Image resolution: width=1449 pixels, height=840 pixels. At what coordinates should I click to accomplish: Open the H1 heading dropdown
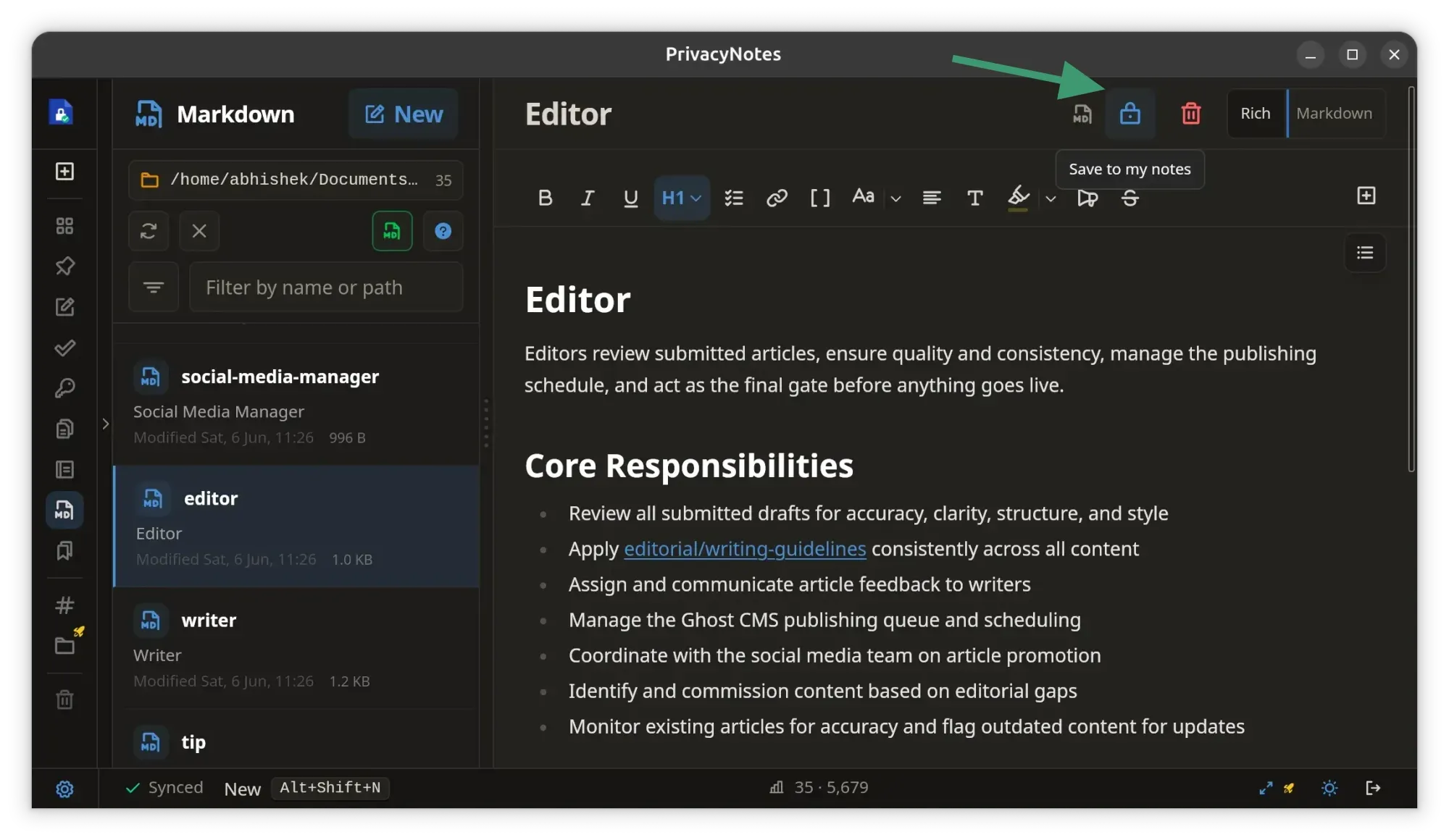click(681, 198)
